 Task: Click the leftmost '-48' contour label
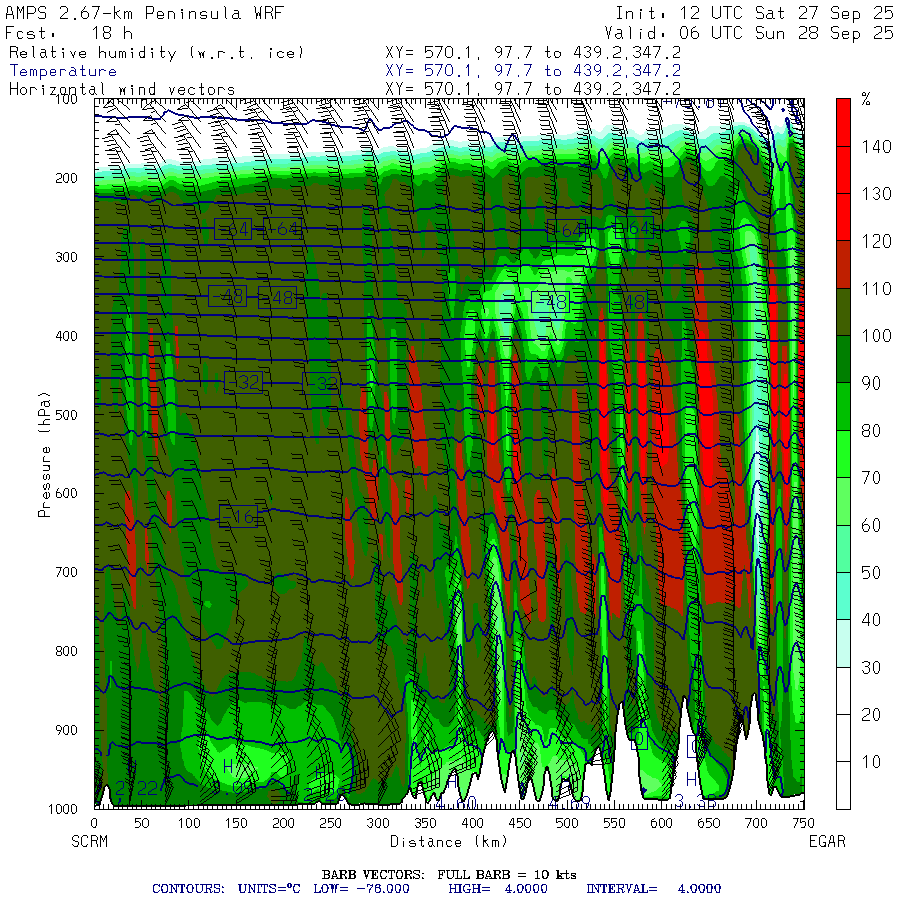click(228, 296)
